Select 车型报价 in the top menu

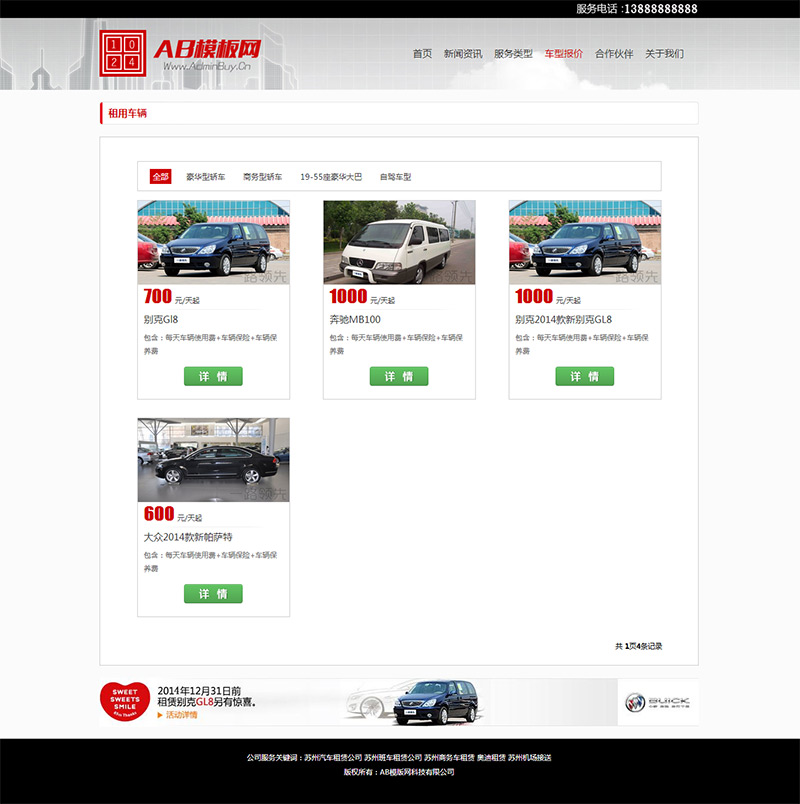(563, 54)
